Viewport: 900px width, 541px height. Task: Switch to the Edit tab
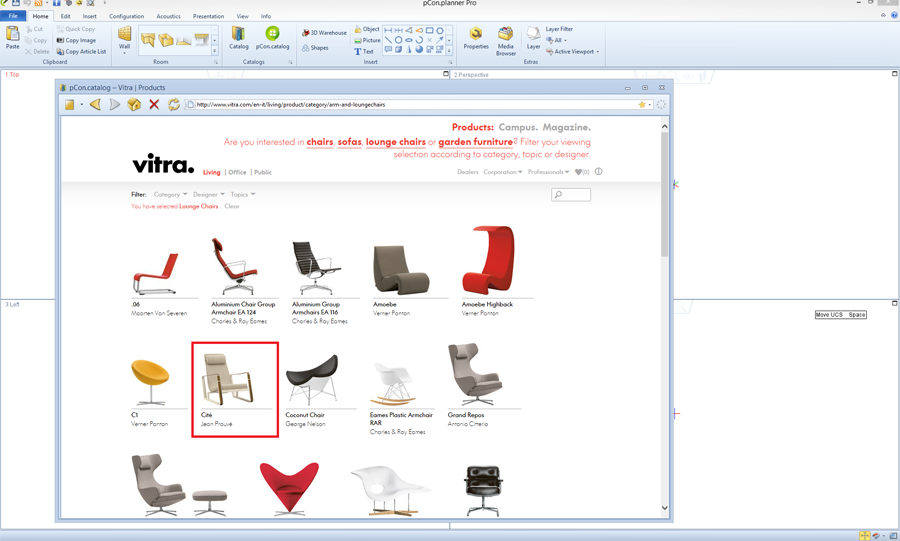point(65,17)
